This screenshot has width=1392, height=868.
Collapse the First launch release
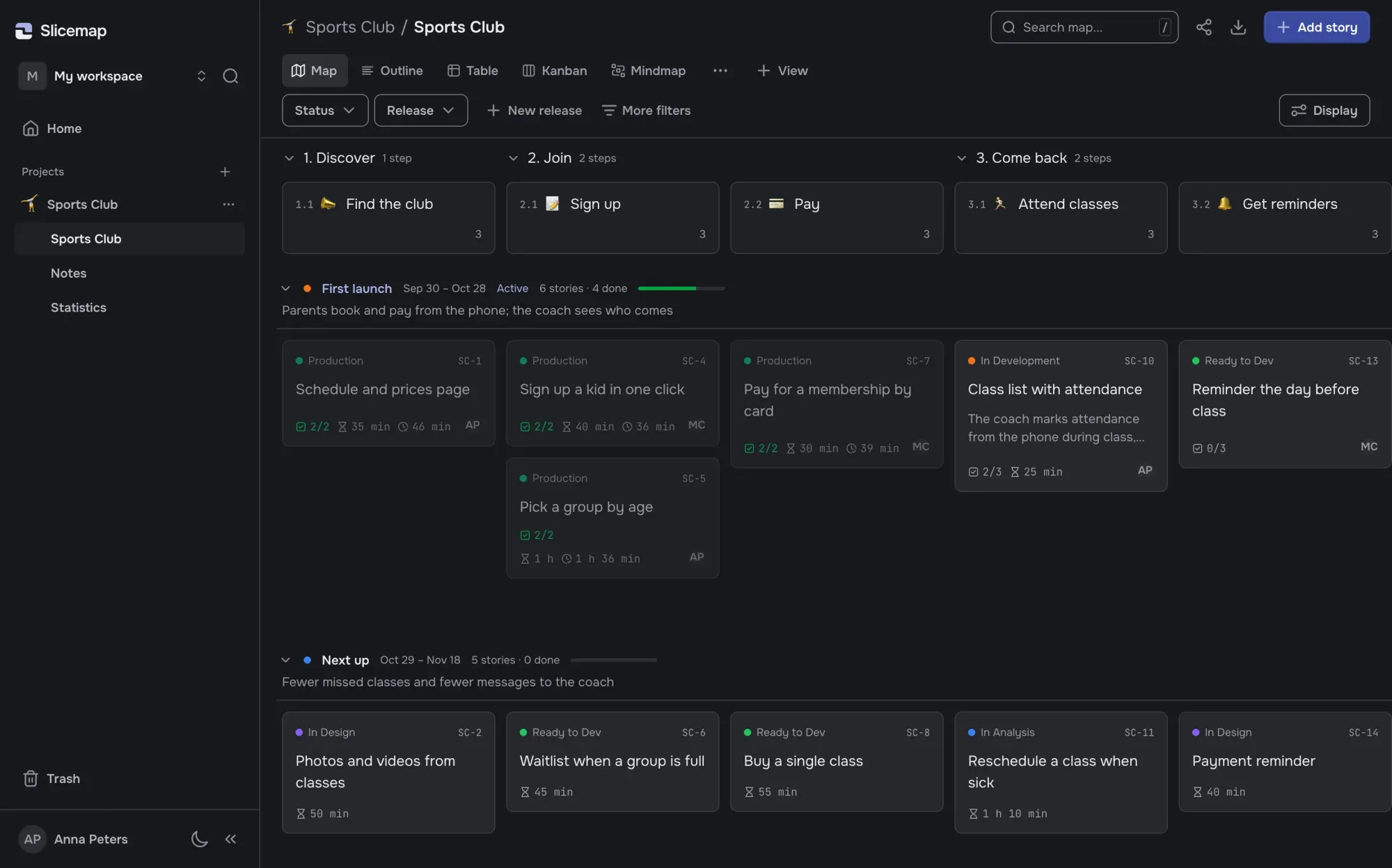point(285,288)
